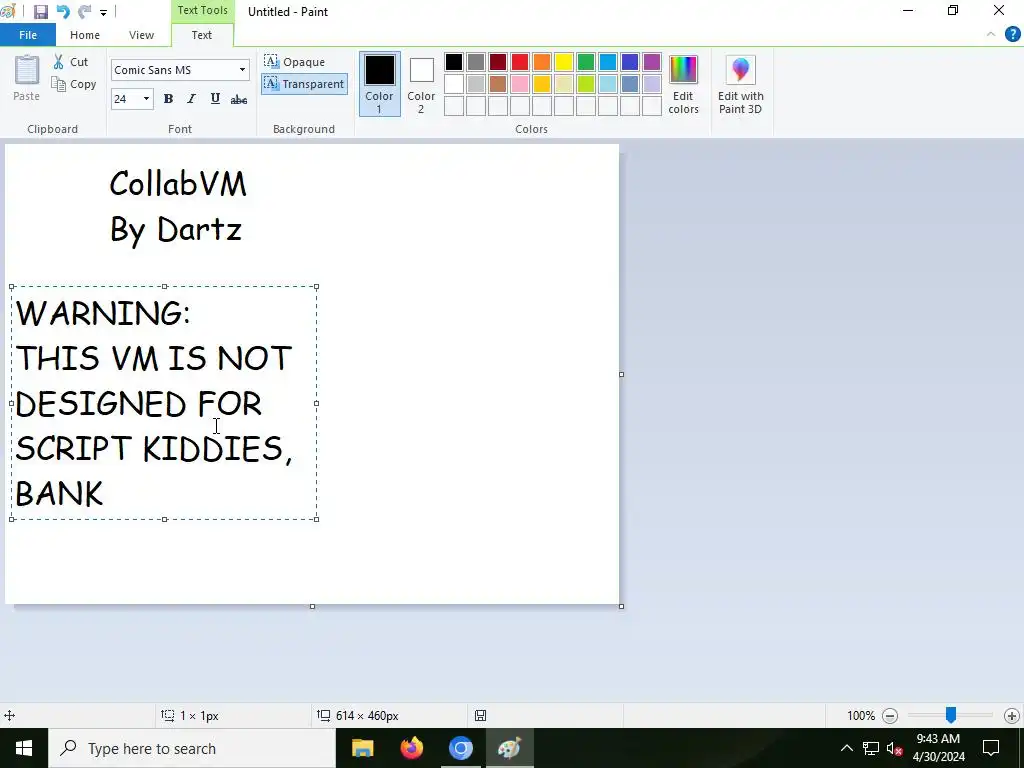Click the font size 24 field

tap(125, 99)
